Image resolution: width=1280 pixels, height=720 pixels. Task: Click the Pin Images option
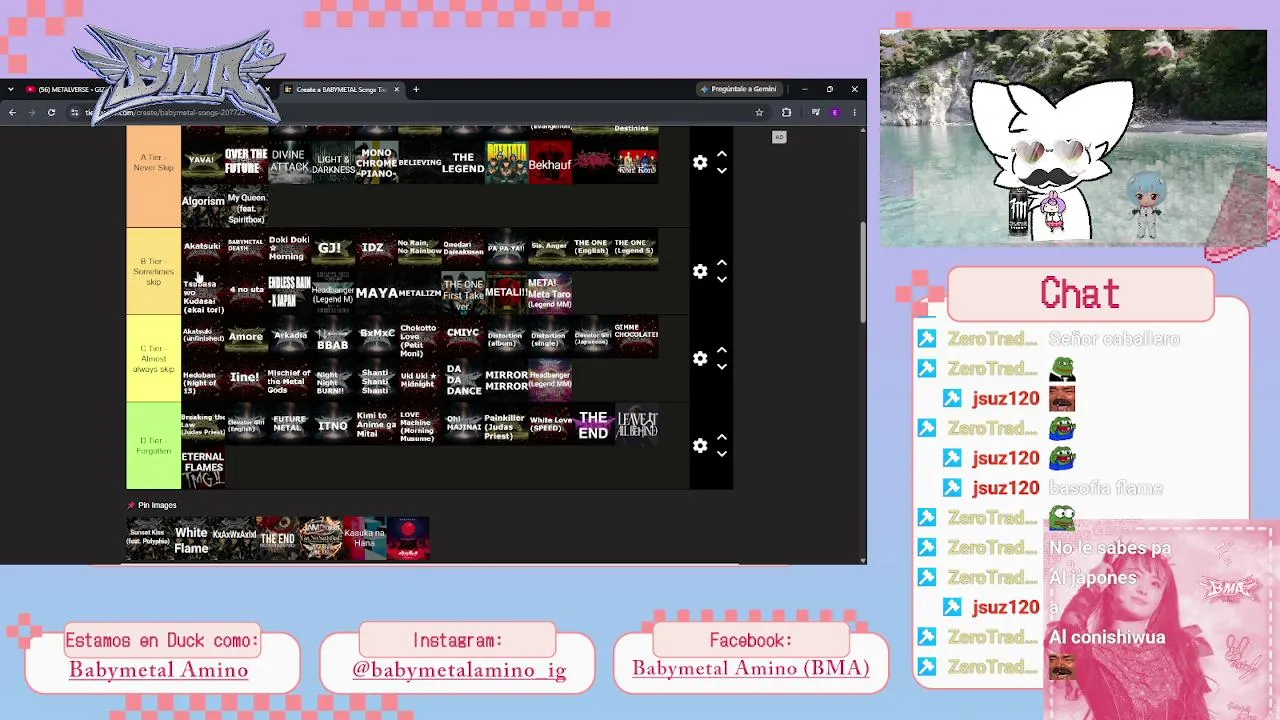[x=151, y=505]
